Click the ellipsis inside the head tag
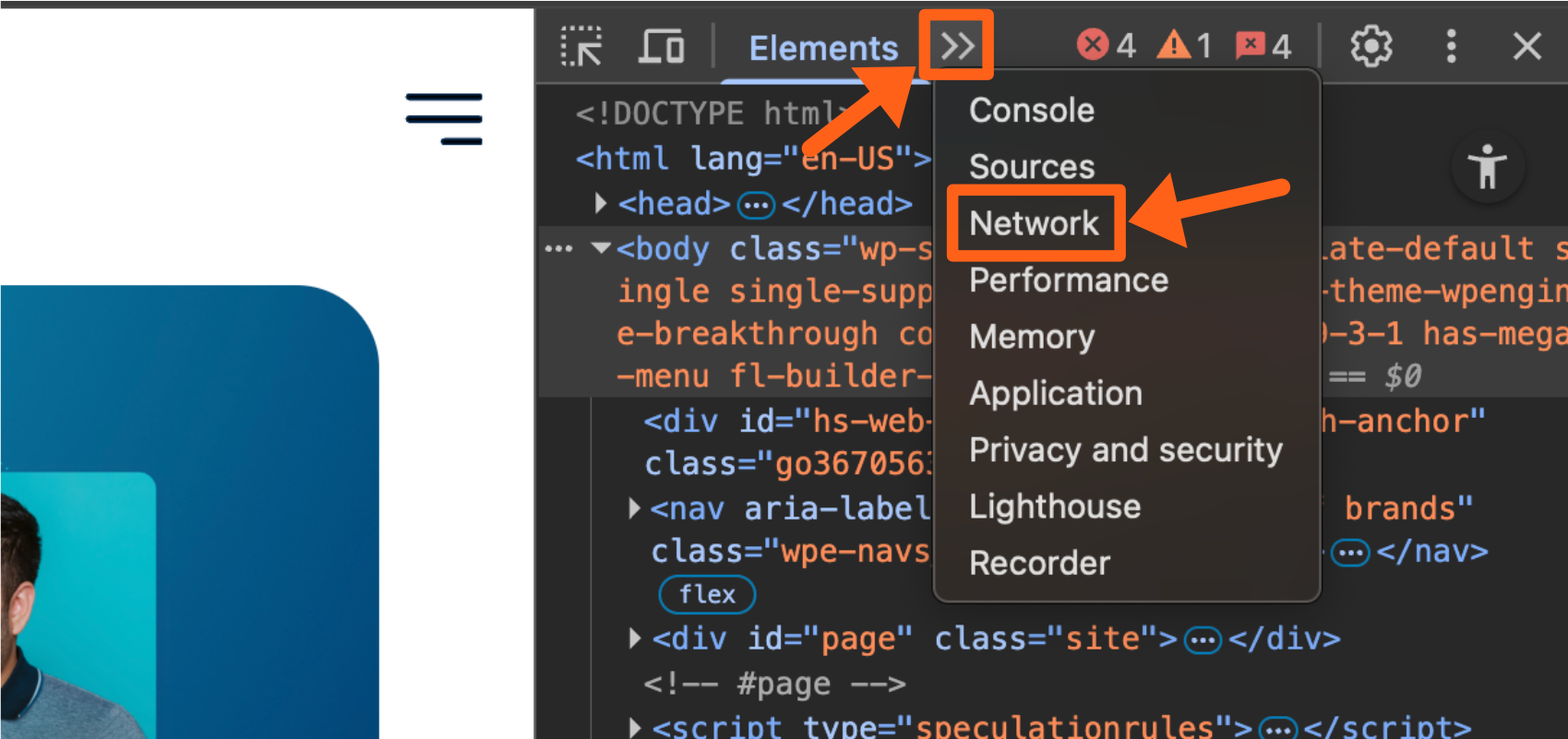The width and height of the screenshot is (1568, 739). (756, 205)
